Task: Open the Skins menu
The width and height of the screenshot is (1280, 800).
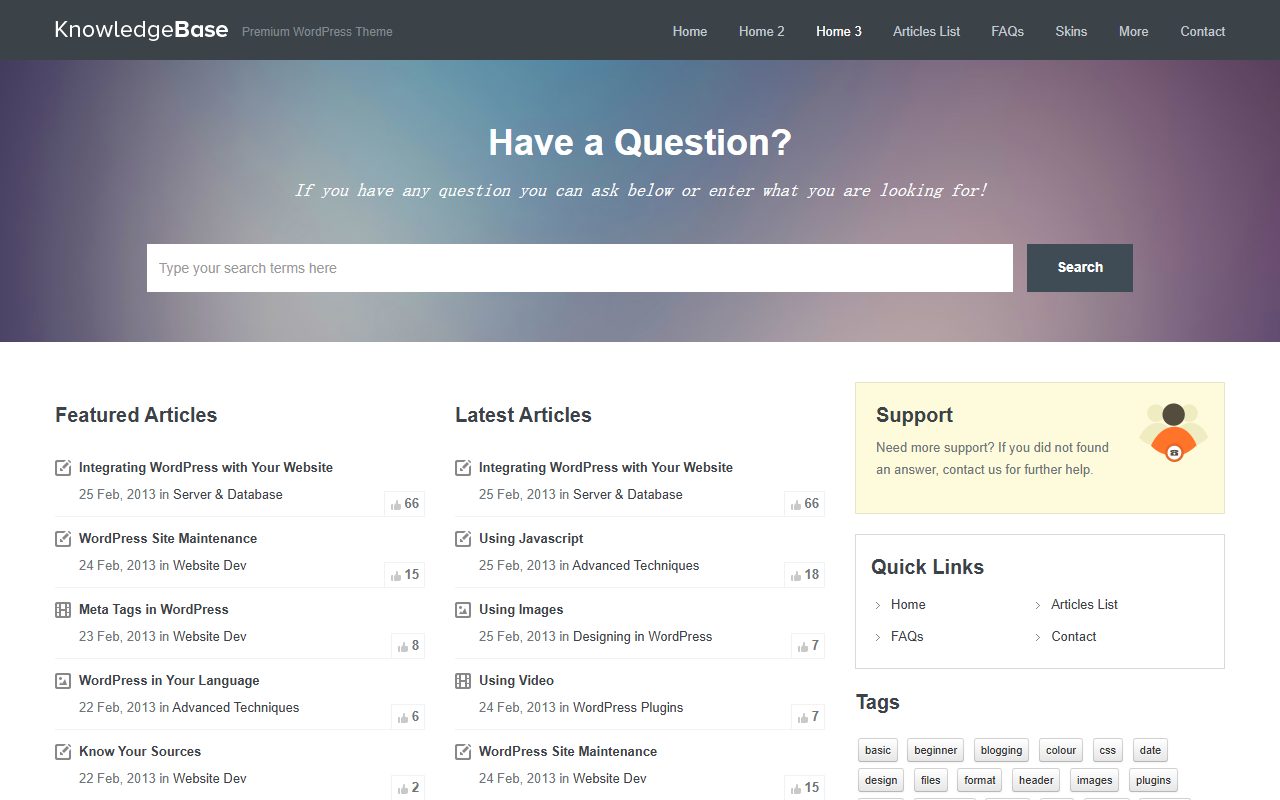Action: 1071,31
